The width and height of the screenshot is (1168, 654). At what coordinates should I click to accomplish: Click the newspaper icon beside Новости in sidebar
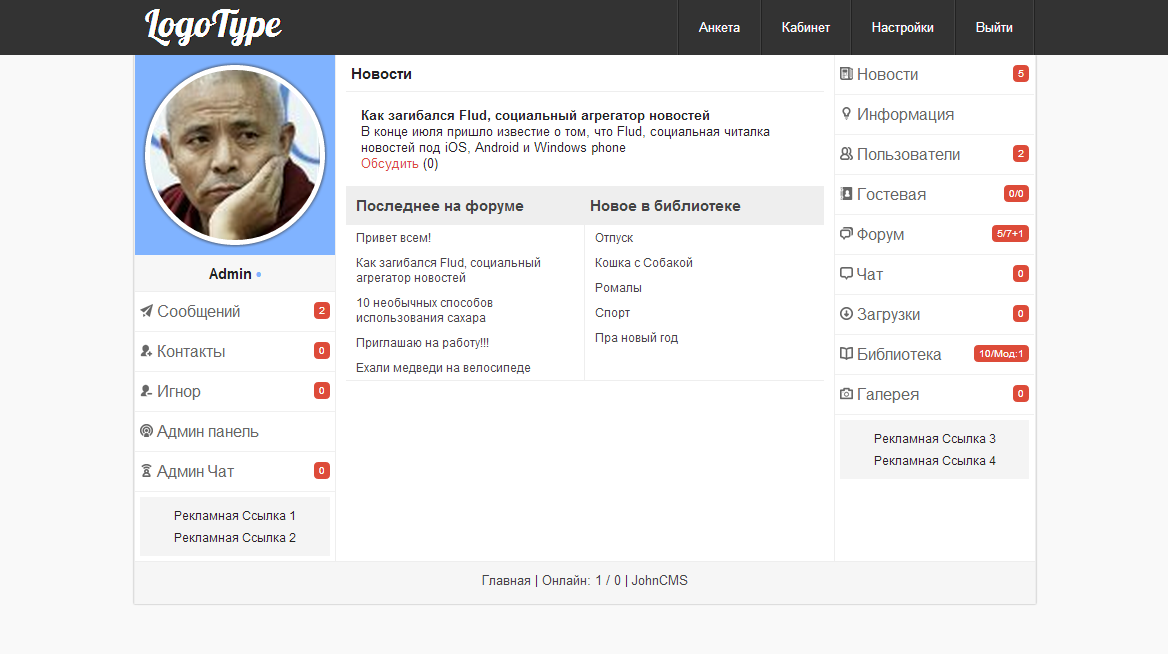846,74
